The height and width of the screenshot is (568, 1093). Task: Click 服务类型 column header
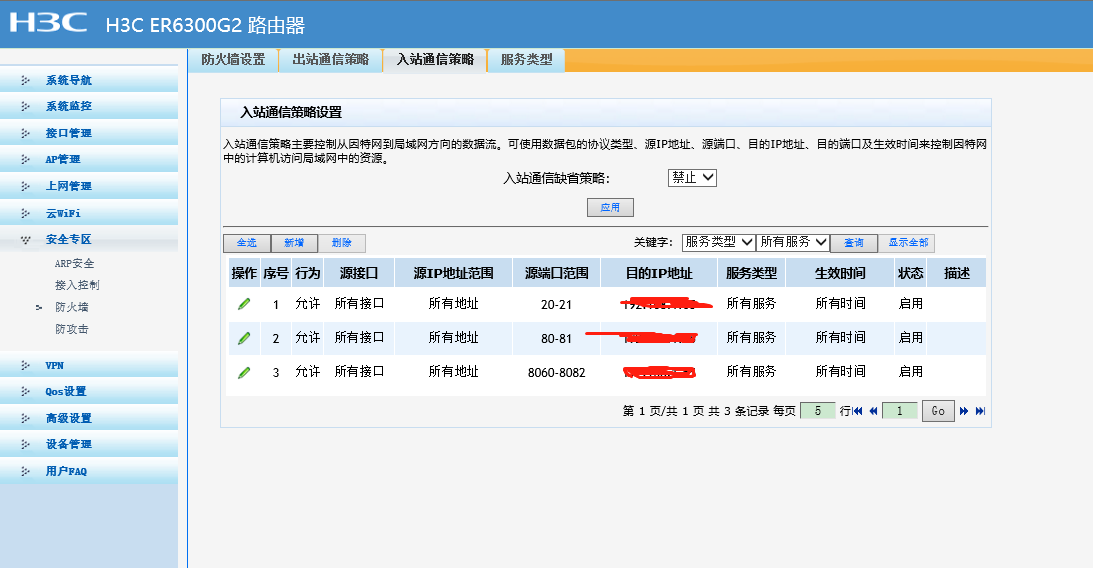(x=751, y=273)
